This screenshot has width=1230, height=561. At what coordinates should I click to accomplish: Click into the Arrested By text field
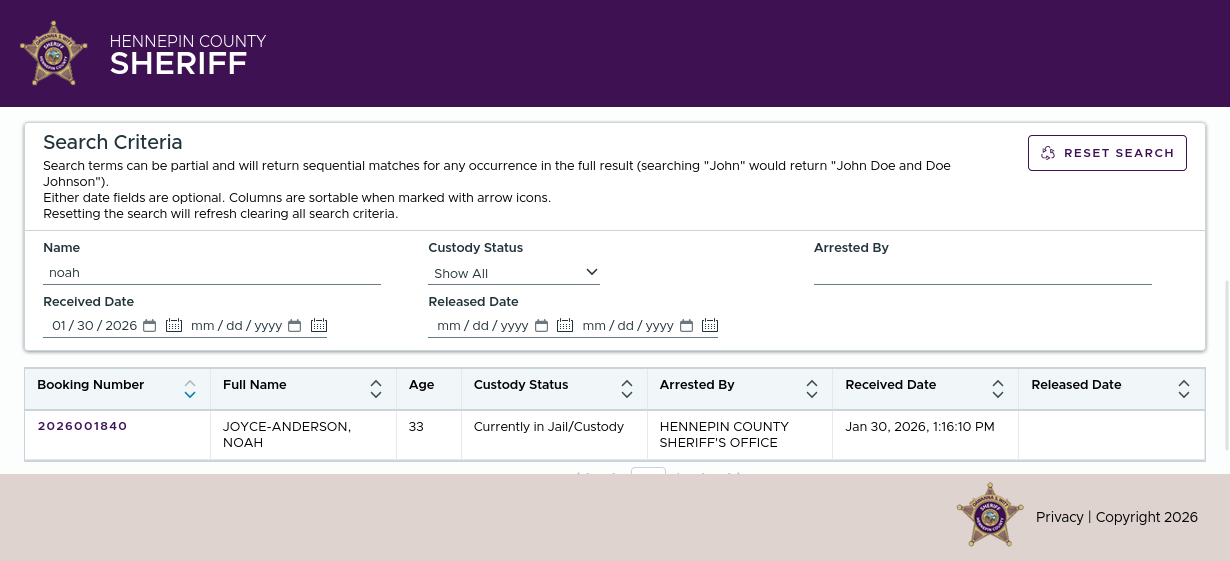[x=982, y=272]
